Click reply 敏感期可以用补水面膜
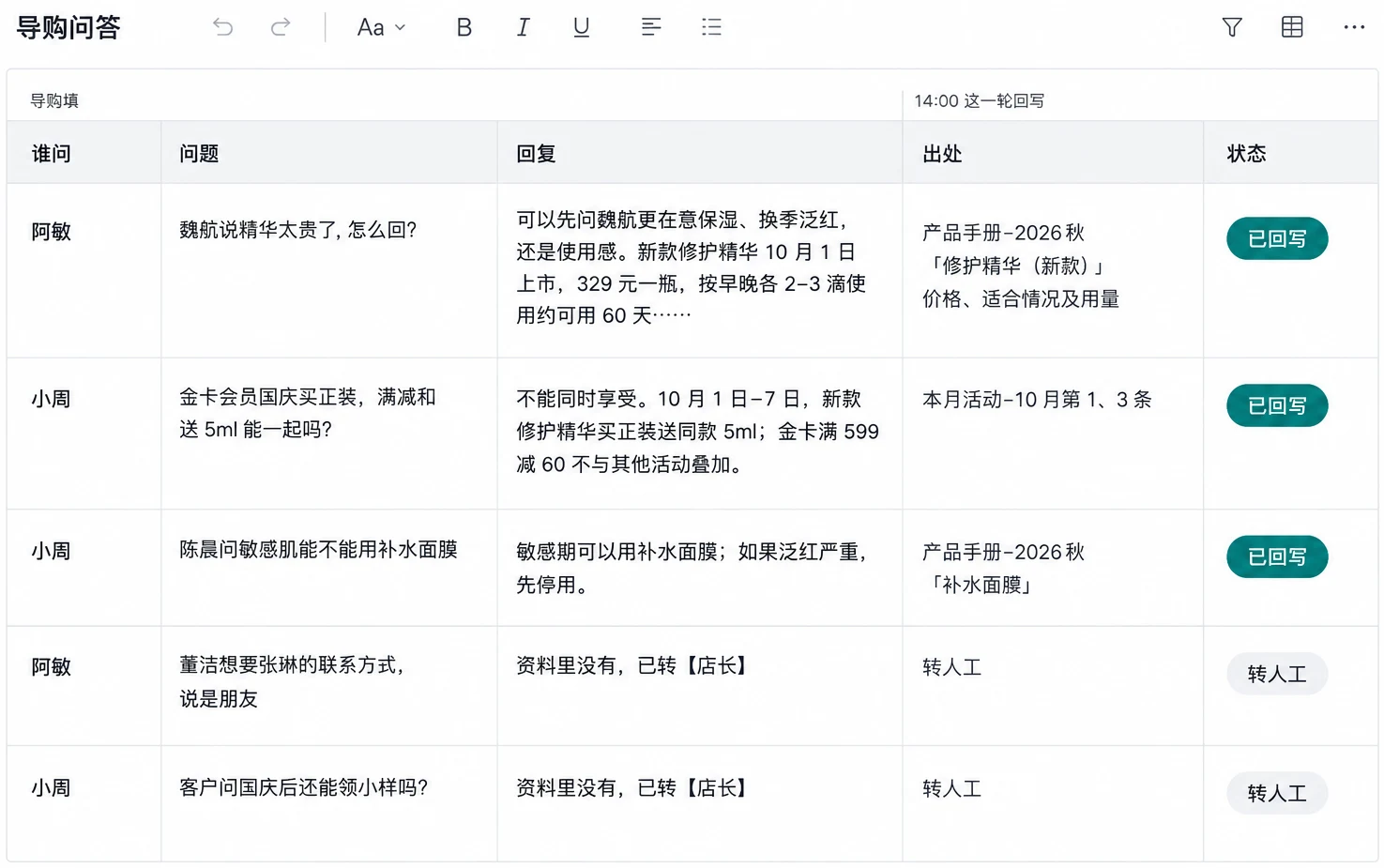This screenshot has height=868, width=1384. [692, 568]
